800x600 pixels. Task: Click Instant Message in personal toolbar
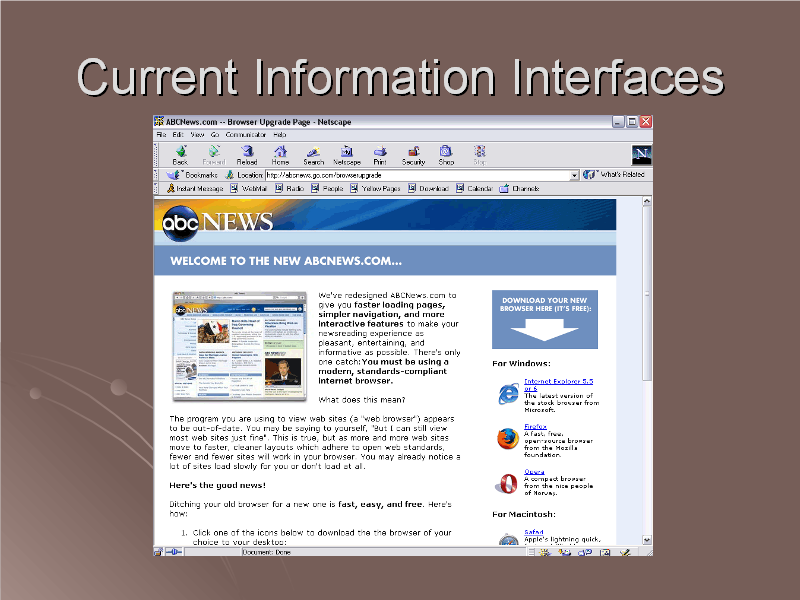click(x=195, y=188)
